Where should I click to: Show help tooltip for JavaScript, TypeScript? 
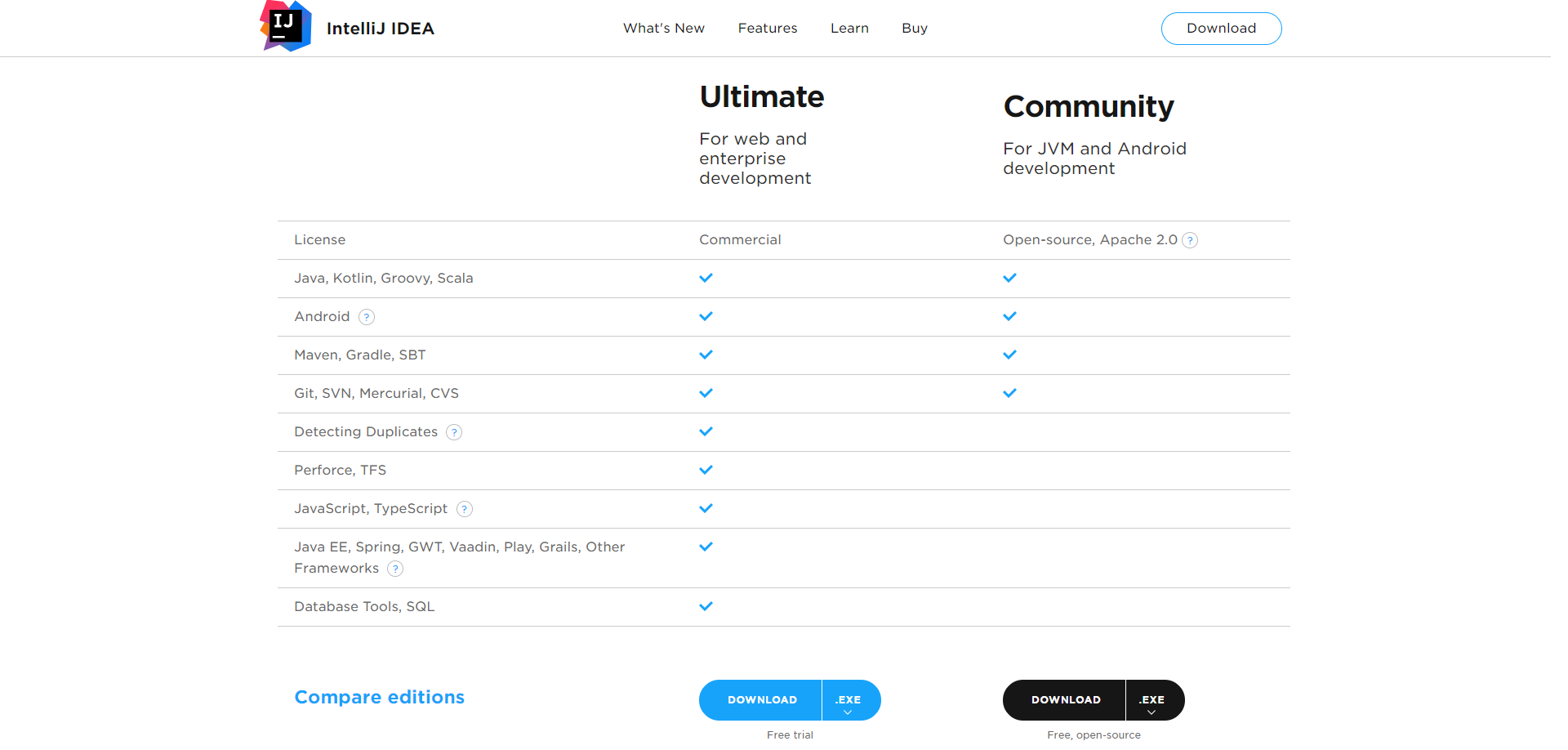[465, 509]
